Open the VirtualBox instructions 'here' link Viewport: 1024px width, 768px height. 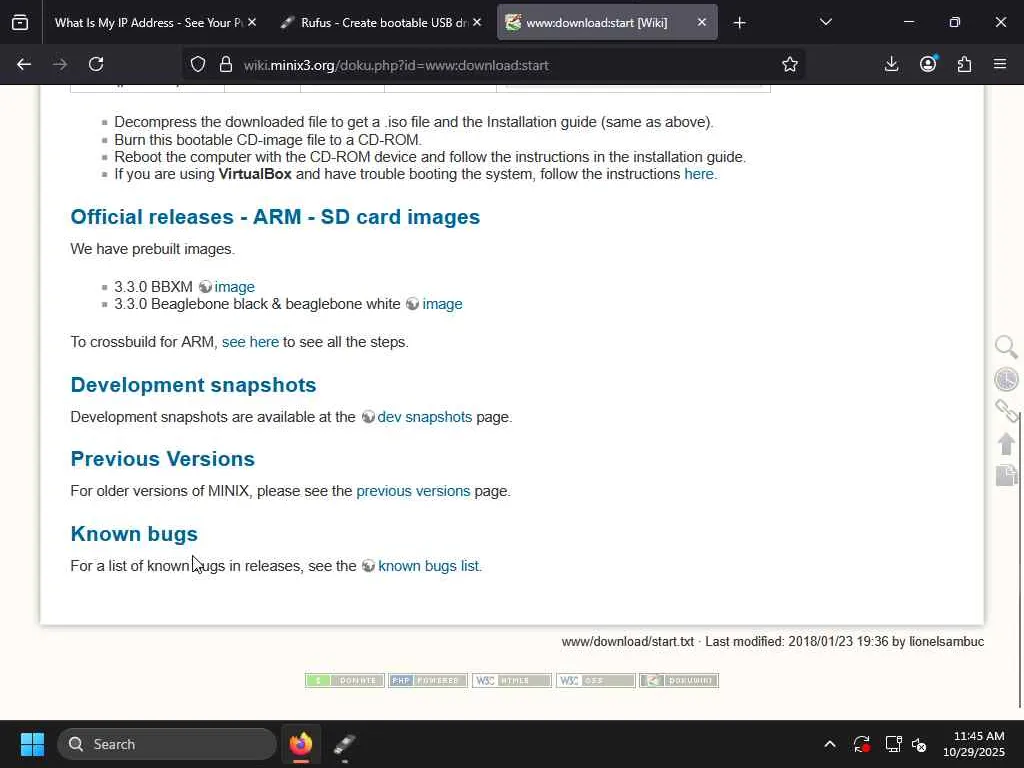point(699,174)
